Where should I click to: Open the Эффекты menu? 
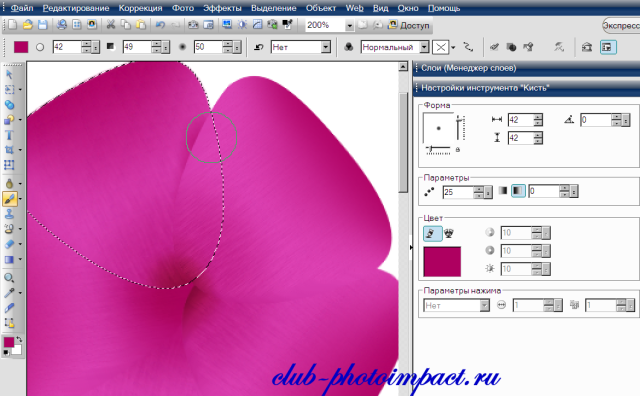click(x=222, y=8)
